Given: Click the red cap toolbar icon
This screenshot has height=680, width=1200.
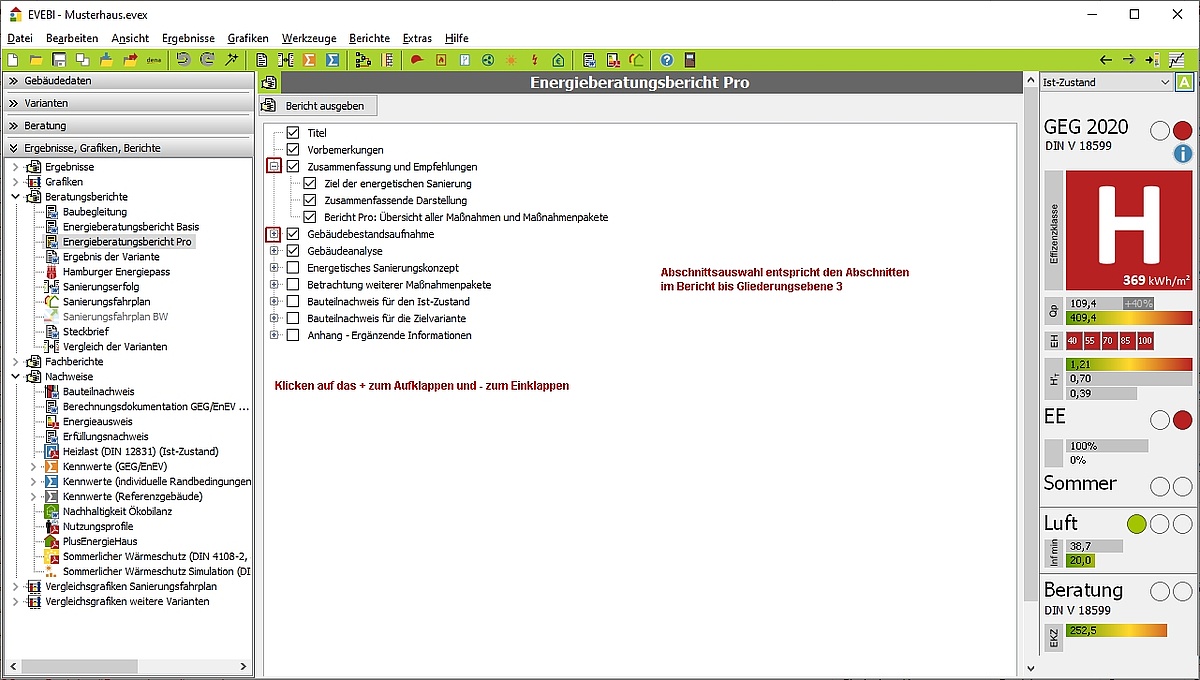Looking at the screenshot, I should click(416, 60).
